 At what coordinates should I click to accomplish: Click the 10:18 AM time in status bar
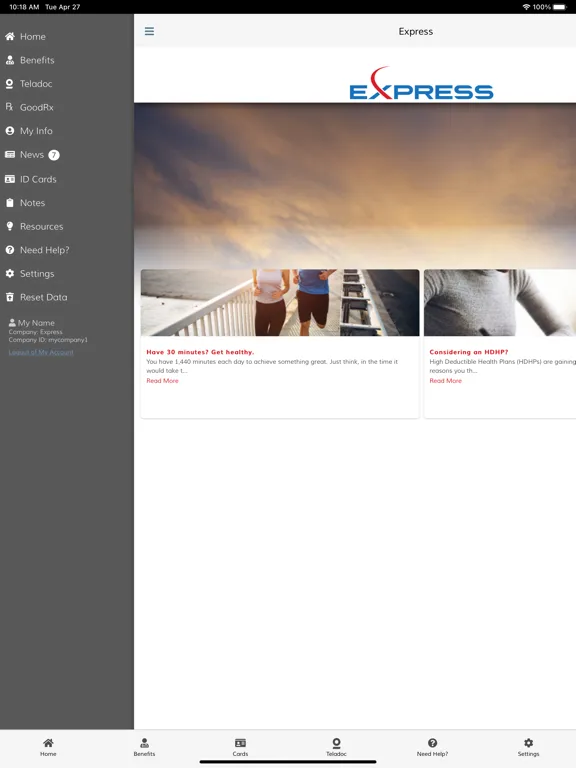[x=24, y=7]
